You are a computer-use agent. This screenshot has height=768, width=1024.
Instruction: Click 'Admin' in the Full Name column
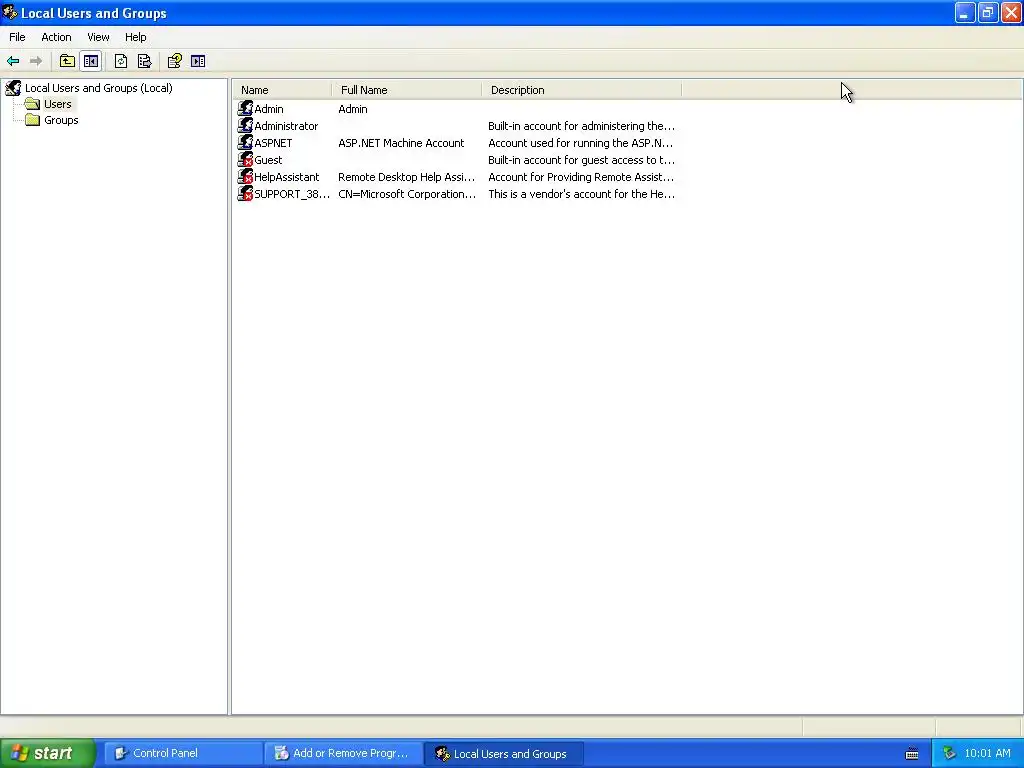pos(353,109)
